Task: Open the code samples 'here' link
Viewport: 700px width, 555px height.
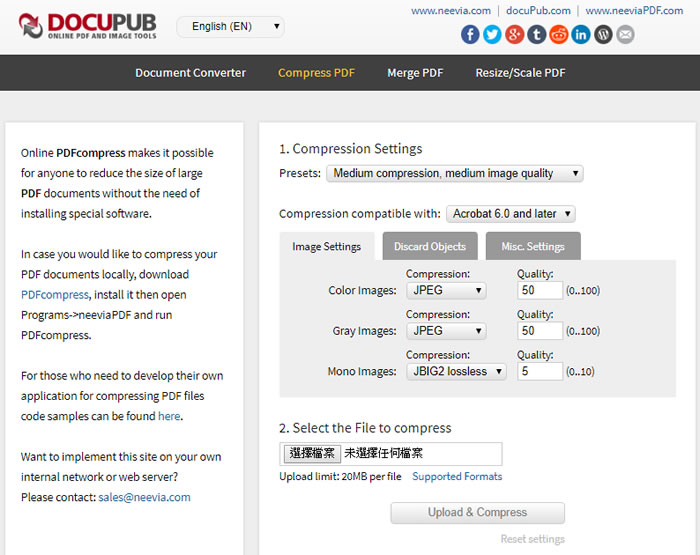Action: 169,416
